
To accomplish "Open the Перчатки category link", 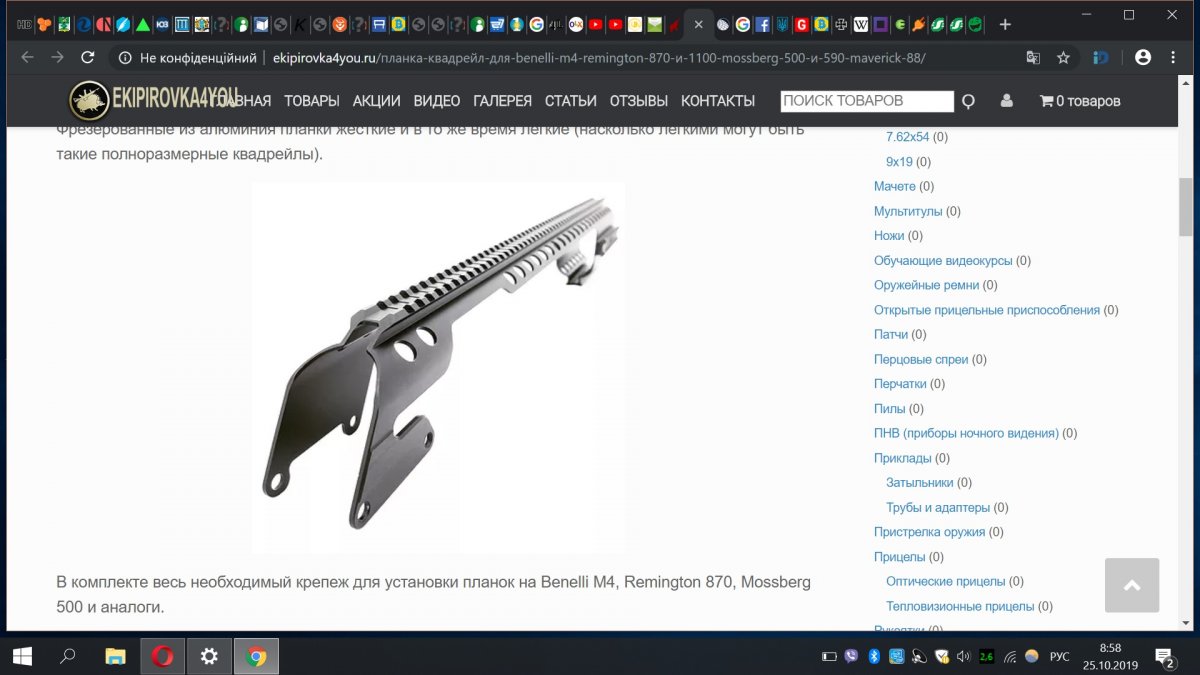I will tap(900, 384).
